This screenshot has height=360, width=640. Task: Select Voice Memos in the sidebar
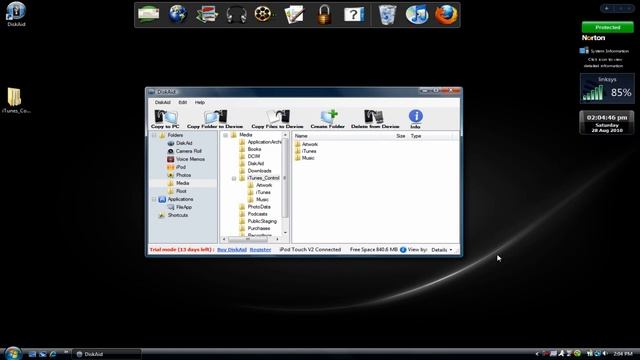click(186, 159)
